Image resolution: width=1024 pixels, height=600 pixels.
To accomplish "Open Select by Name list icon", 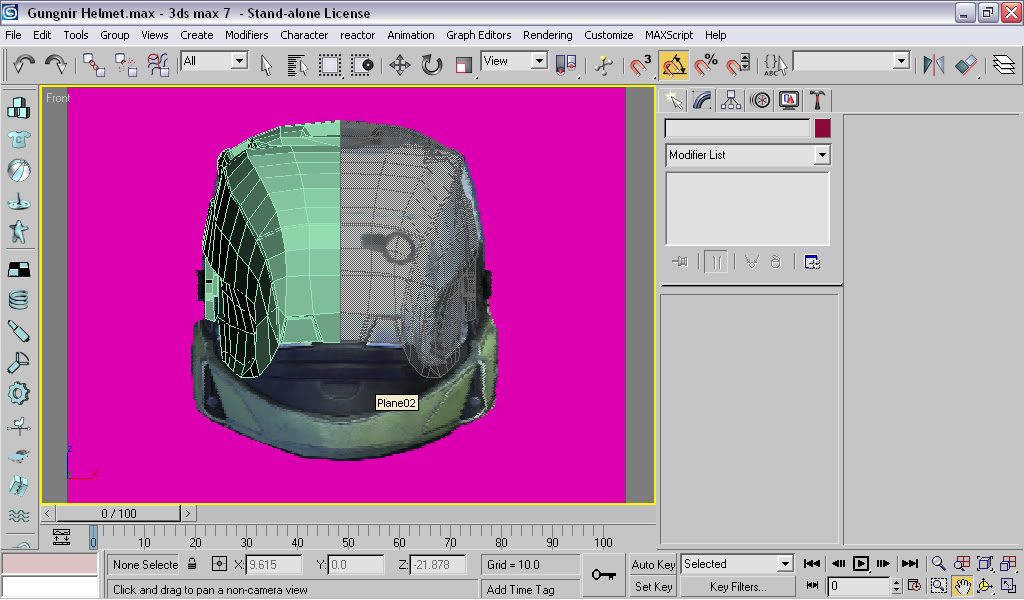I will point(297,66).
